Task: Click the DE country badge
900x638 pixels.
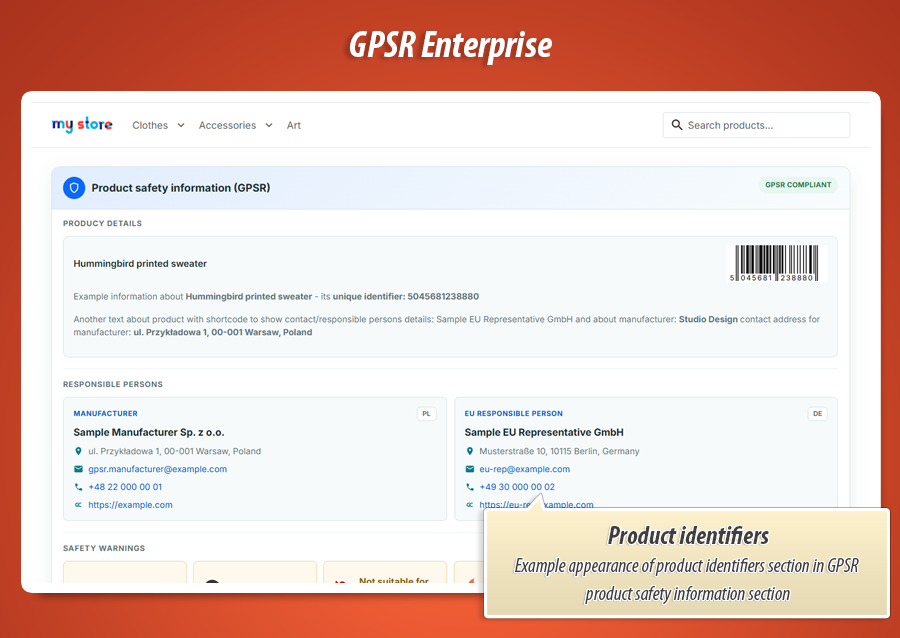Action: [817, 414]
